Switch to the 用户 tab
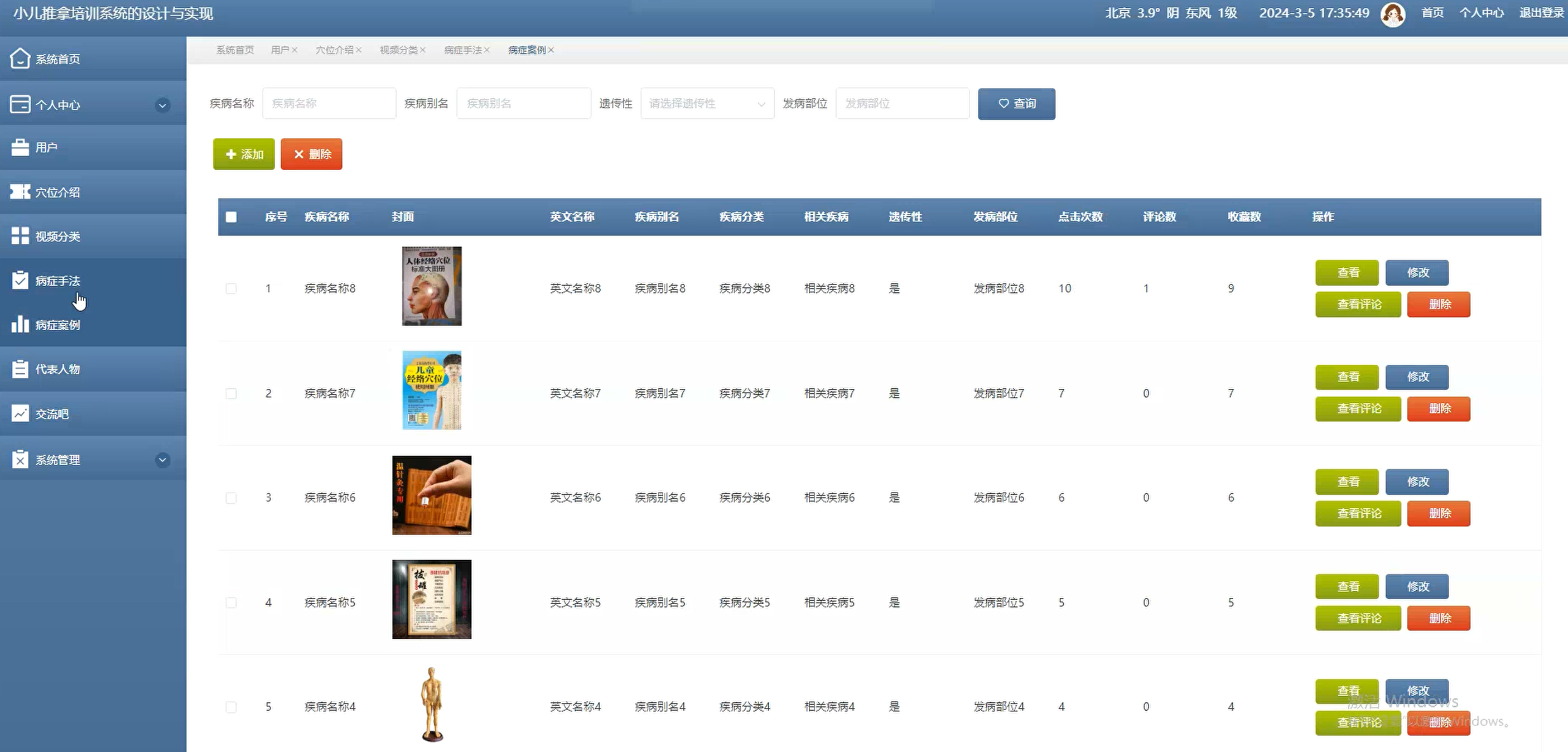The width and height of the screenshot is (1568, 752). (280, 50)
